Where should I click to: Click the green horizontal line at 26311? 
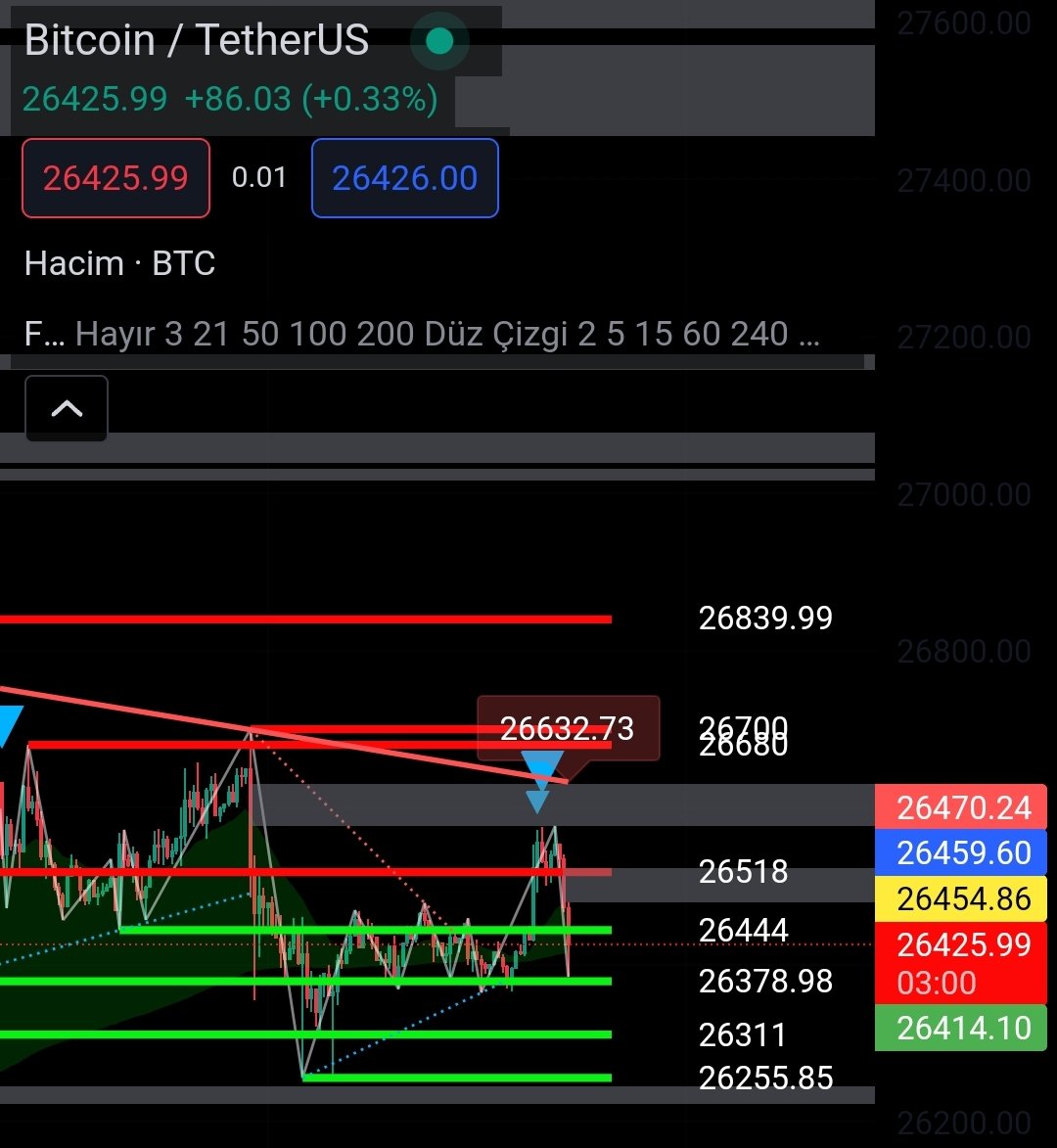click(x=306, y=1034)
